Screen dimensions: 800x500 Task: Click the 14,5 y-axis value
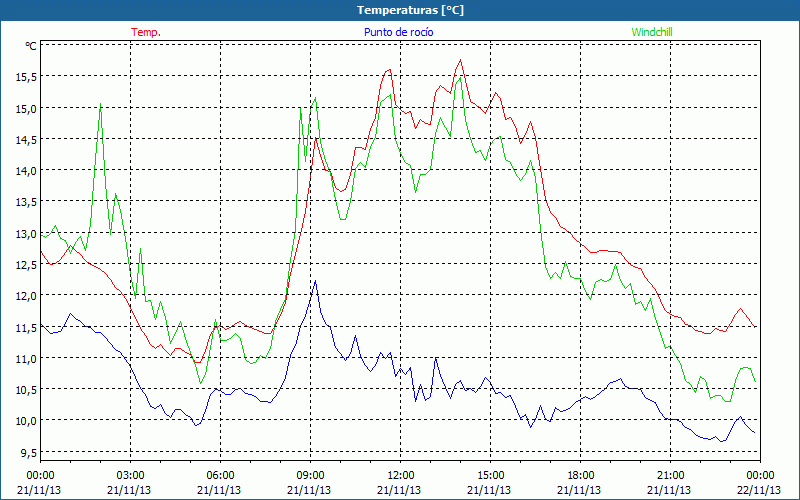click(26, 139)
